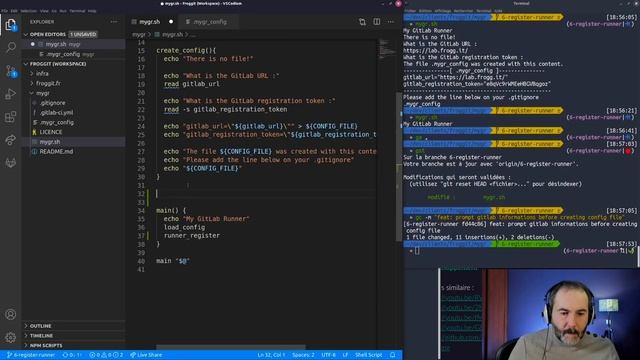Open the Source Control view
Image resolution: width=640 pixels, height=360 pixels.
pos(11,71)
